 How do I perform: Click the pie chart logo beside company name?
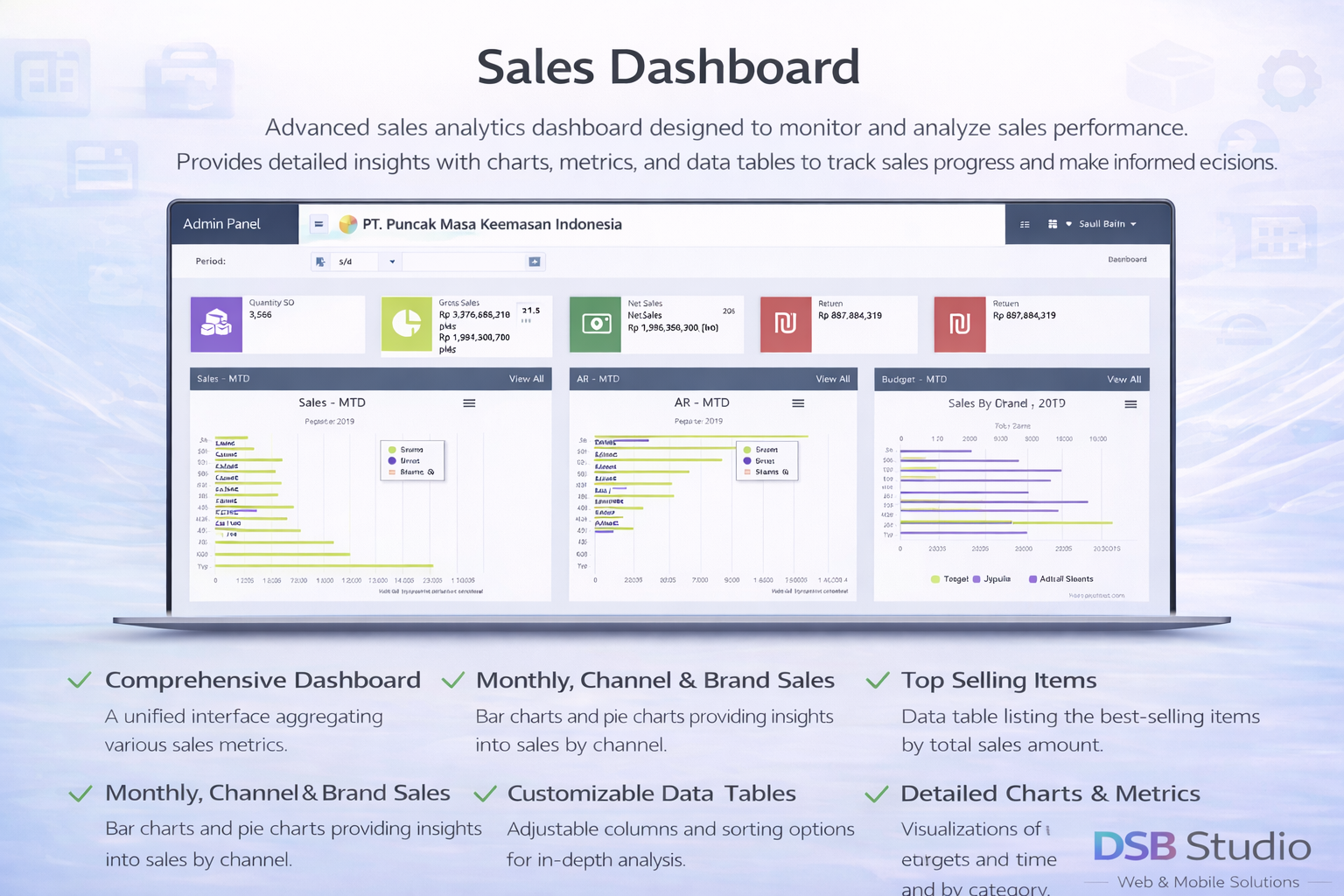347,224
